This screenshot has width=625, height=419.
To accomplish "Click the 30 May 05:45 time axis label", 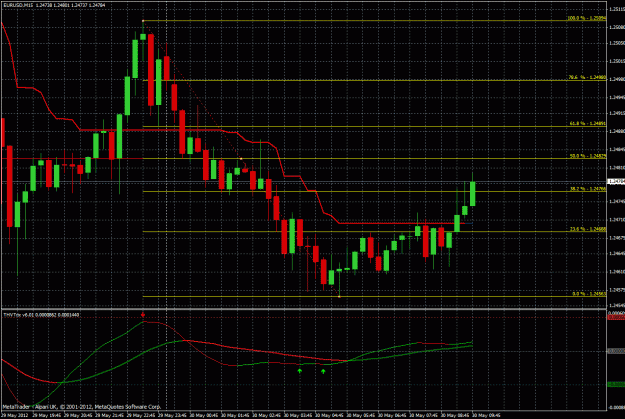I will click(x=361, y=415).
